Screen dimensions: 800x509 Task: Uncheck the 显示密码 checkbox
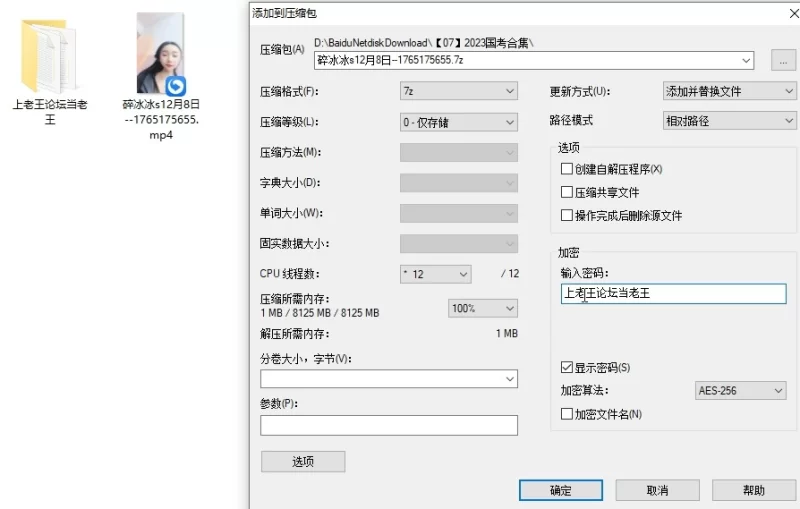click(566, 367)
